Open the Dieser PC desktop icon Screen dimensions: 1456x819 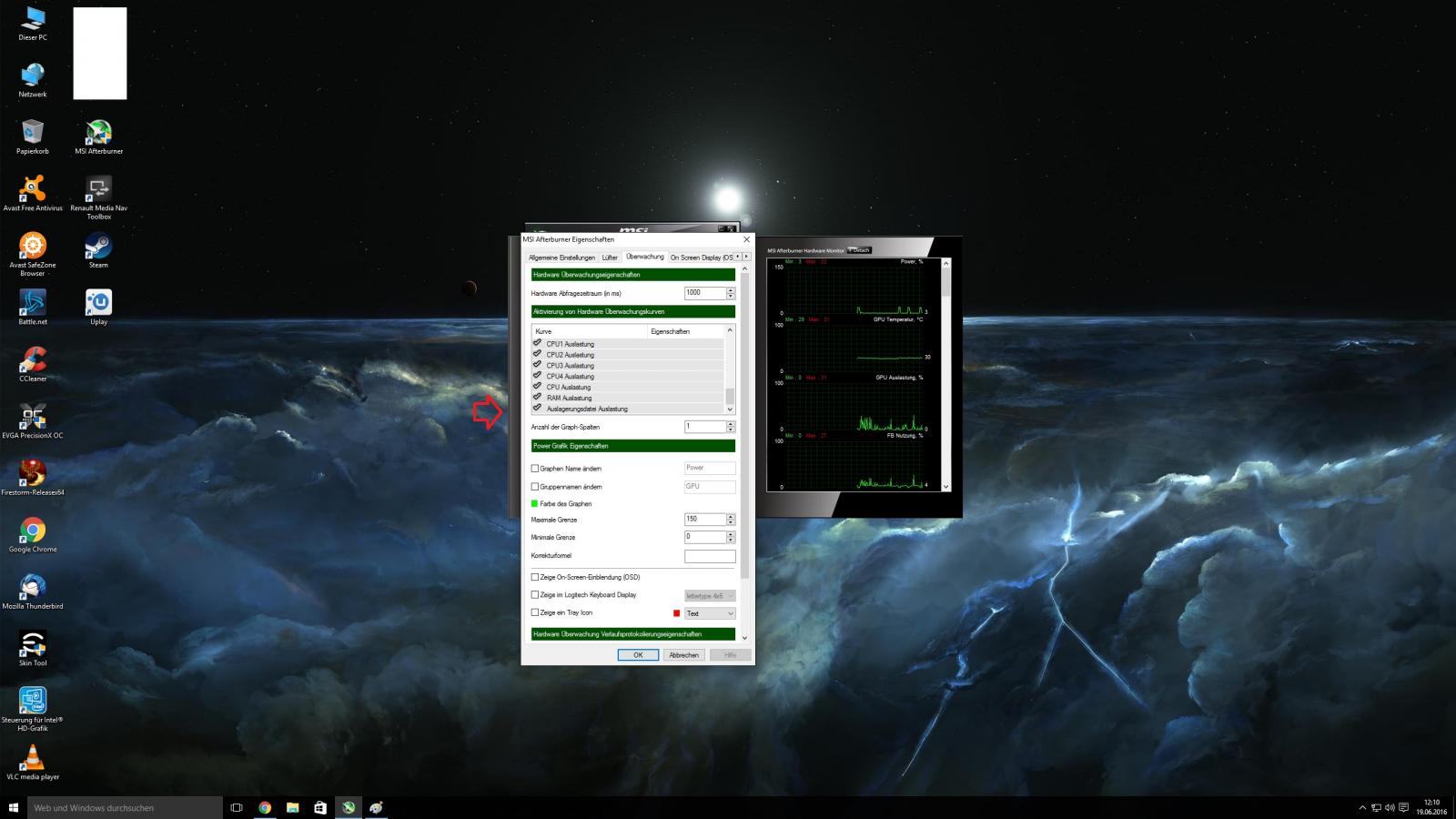[33, 24]
